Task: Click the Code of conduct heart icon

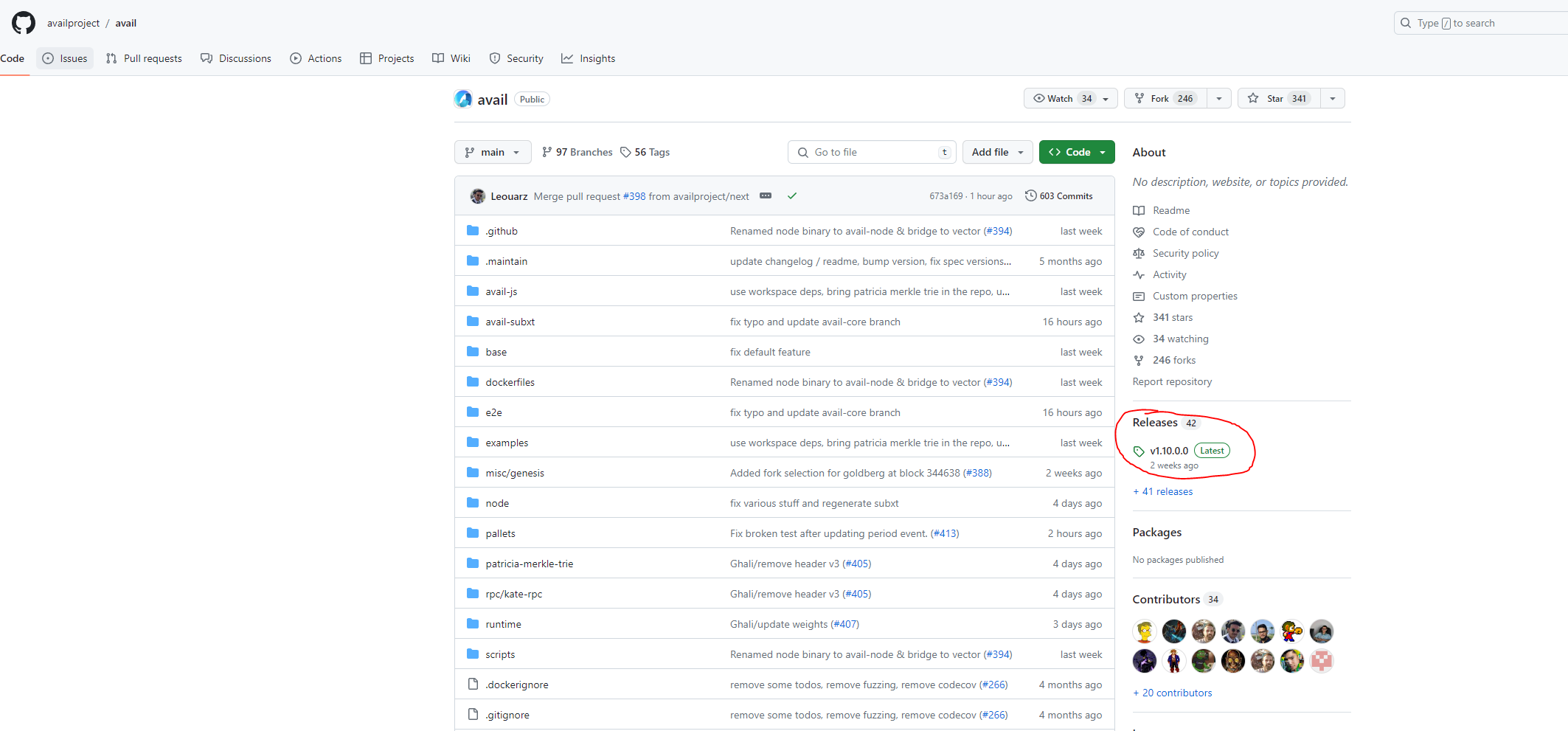Action: 1139,232
